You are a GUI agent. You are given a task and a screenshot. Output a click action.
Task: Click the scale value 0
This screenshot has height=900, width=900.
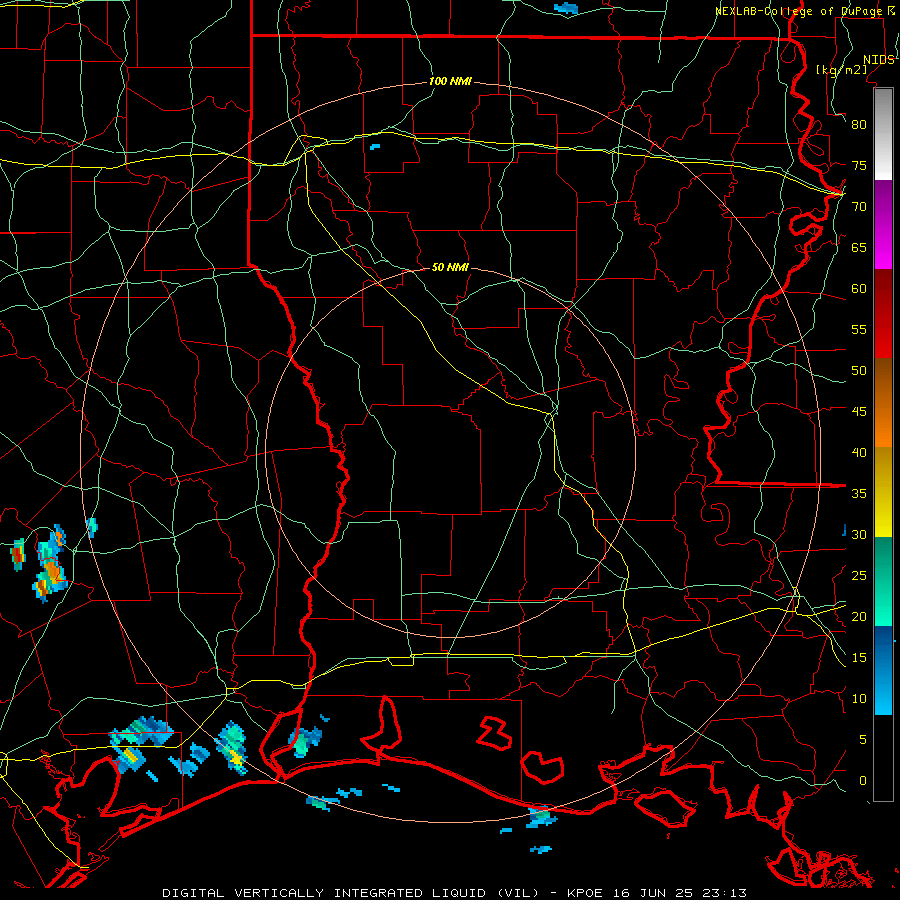coord(863,781)
